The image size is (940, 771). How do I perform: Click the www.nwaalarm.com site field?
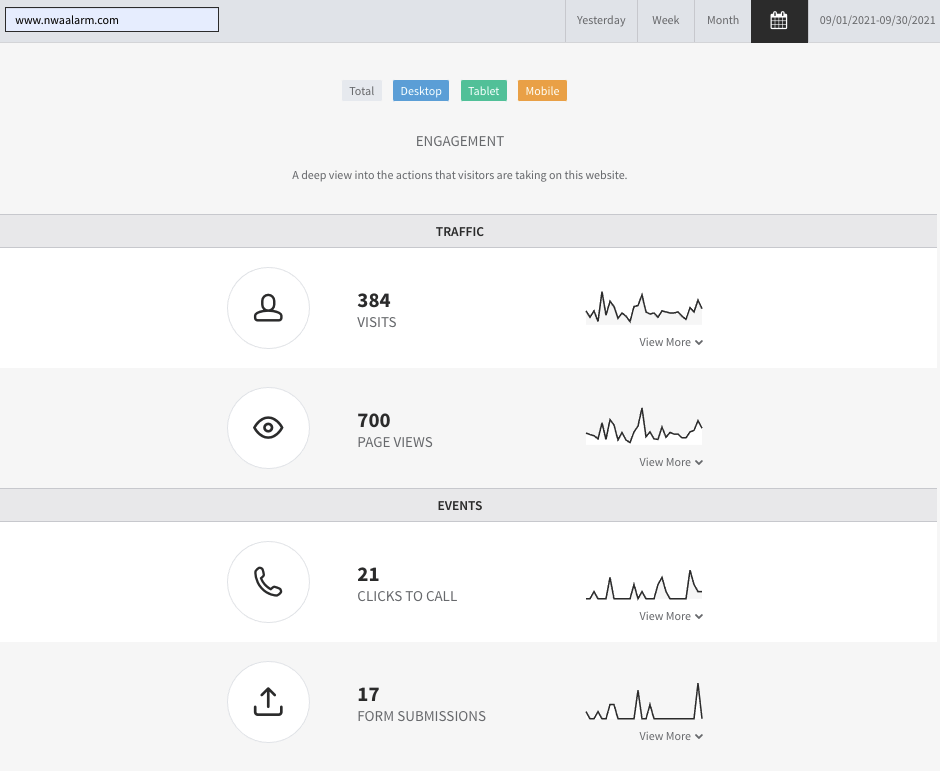[112, 20]
